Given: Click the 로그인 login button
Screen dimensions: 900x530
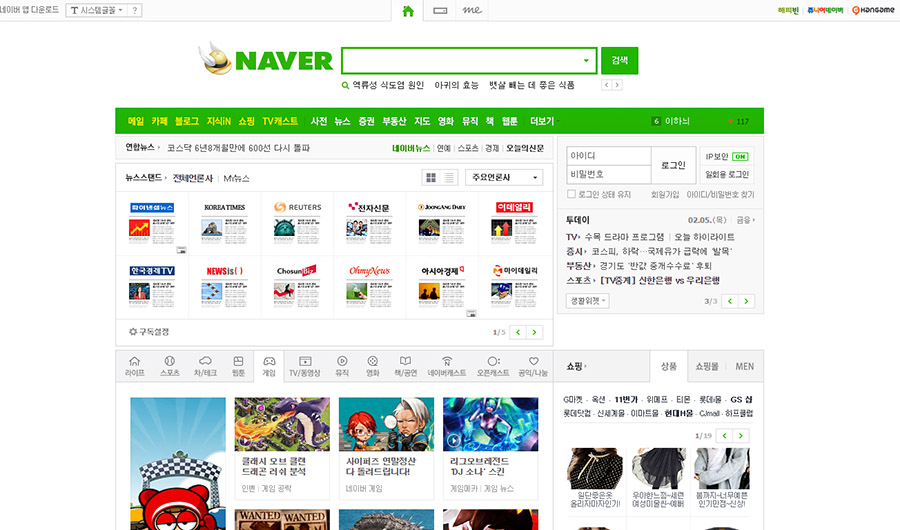Looking at the screenshot, I should tap(673, 165).
